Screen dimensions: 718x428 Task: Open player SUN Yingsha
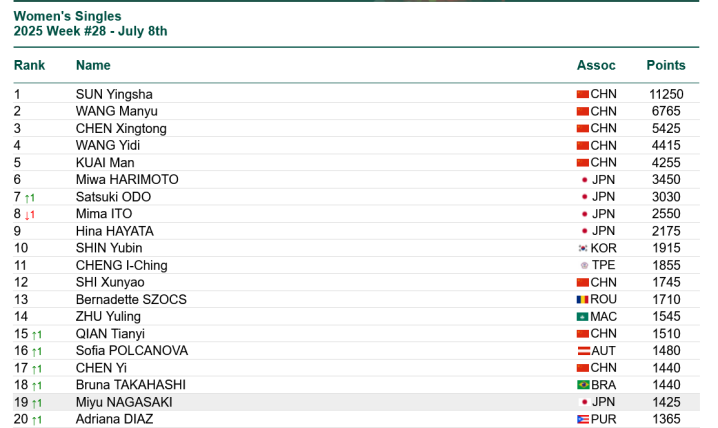tap(114, 94)
